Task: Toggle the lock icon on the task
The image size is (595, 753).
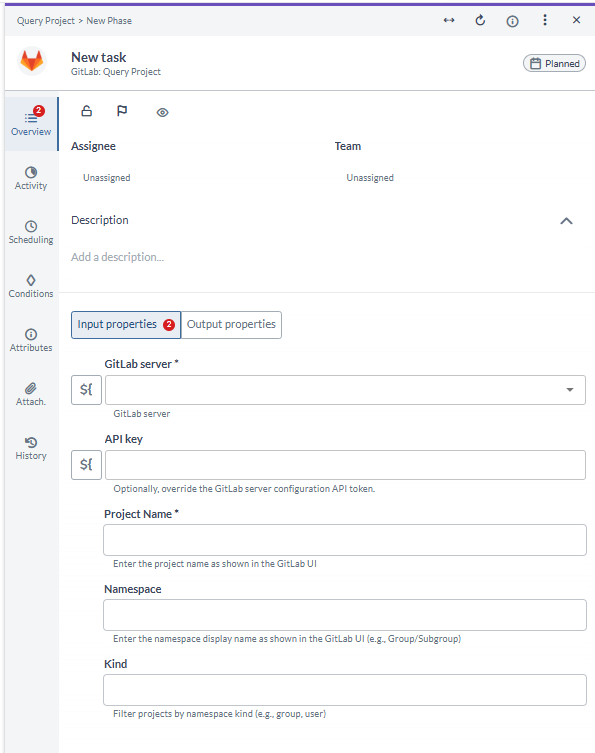Action: (x=86, y=111)
